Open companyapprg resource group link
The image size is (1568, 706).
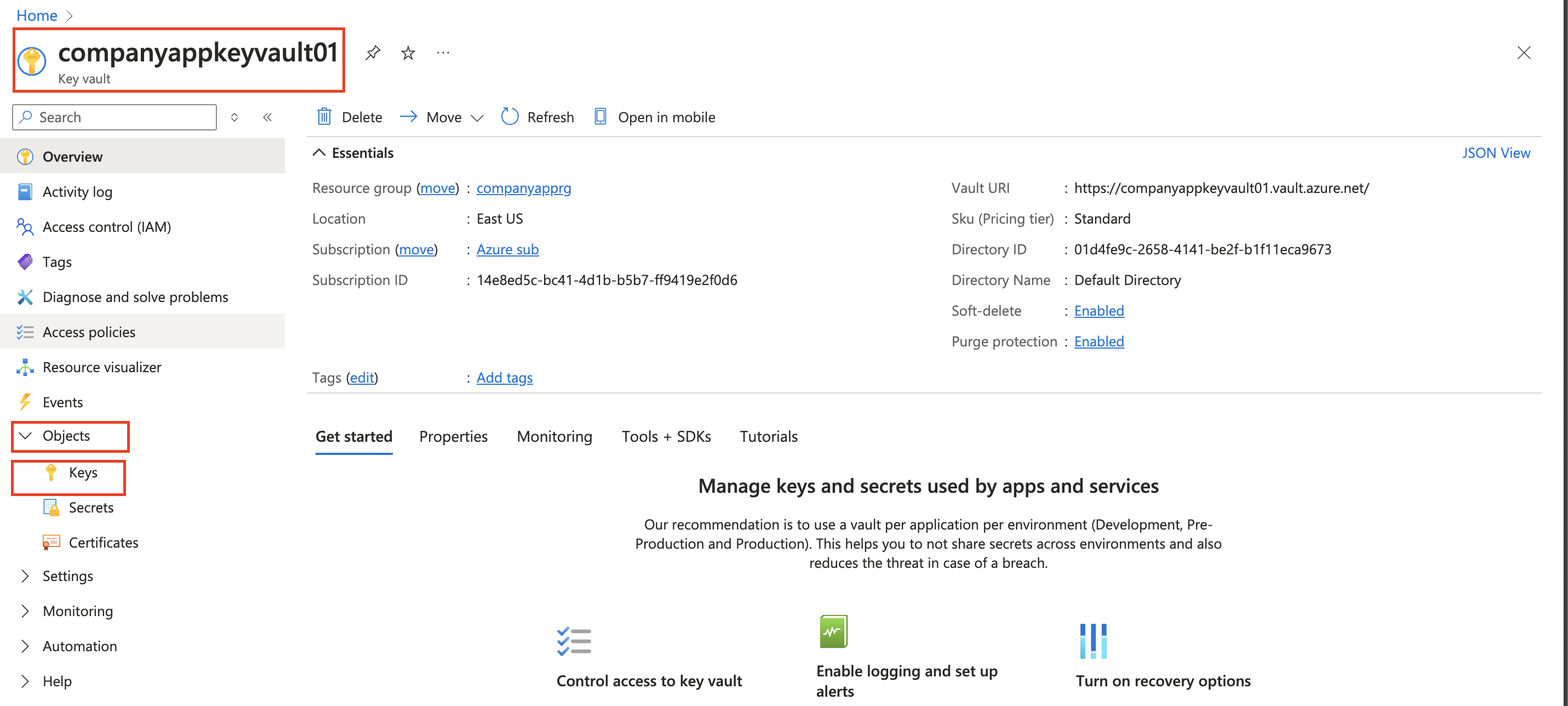[x=523, y=188]
